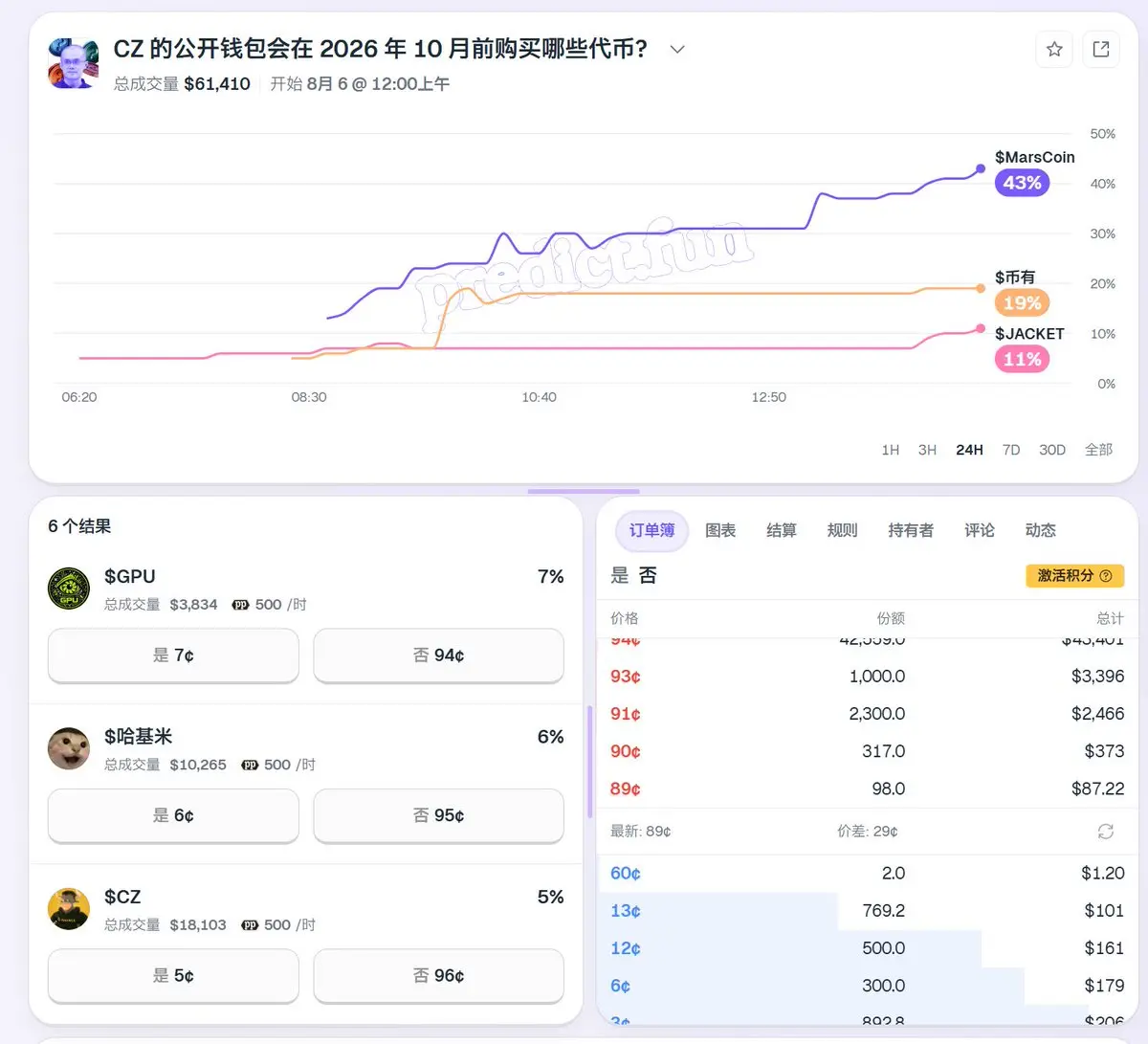1148x1044 pixels.
Task: Click the $CZ token avatar
Action: (69, 909)
